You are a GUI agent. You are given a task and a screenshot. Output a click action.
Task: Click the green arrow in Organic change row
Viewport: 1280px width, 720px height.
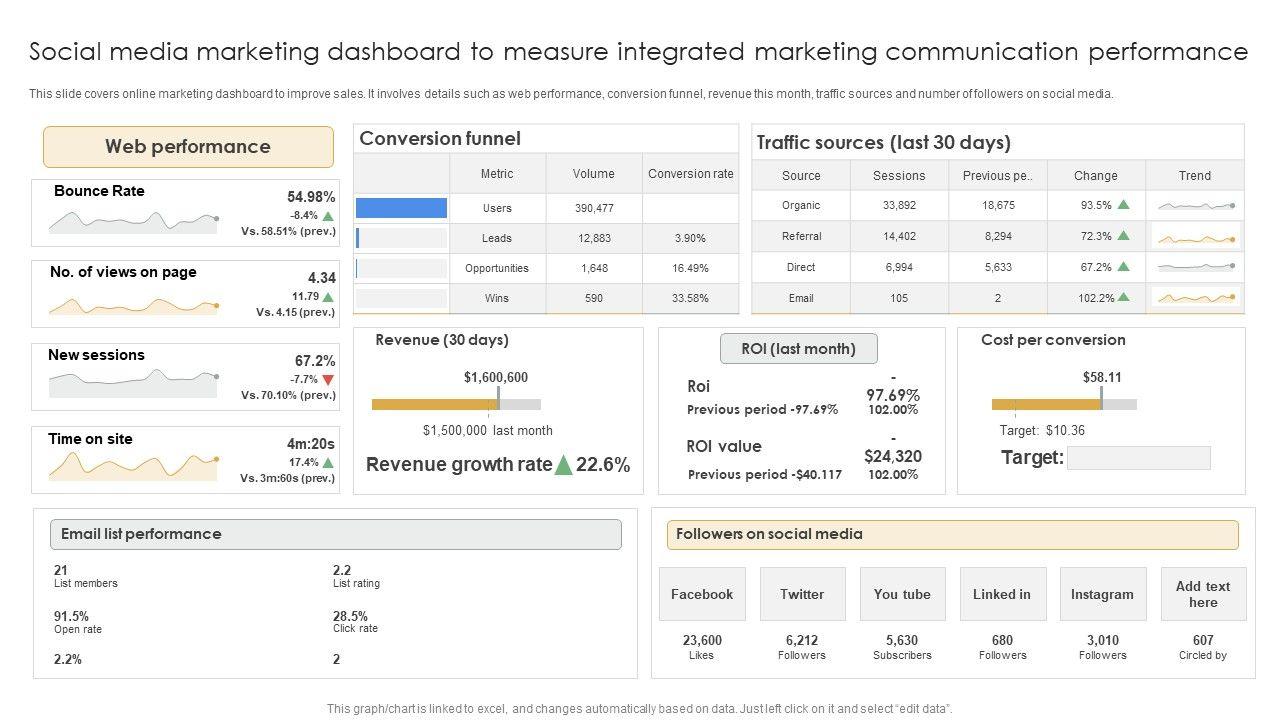click(x=1123, y=205)
